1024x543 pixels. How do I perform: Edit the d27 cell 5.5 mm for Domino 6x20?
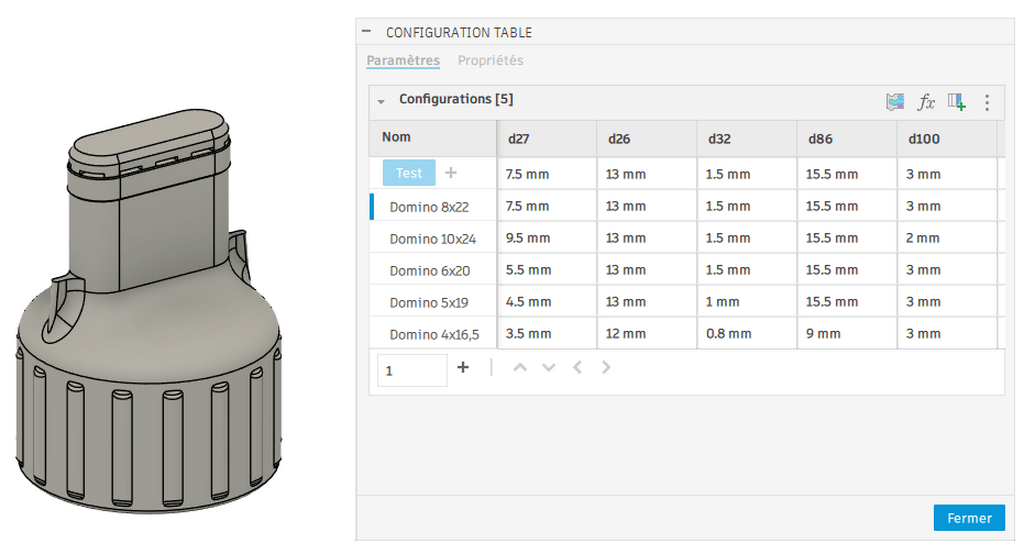click(x=547, y=270)
